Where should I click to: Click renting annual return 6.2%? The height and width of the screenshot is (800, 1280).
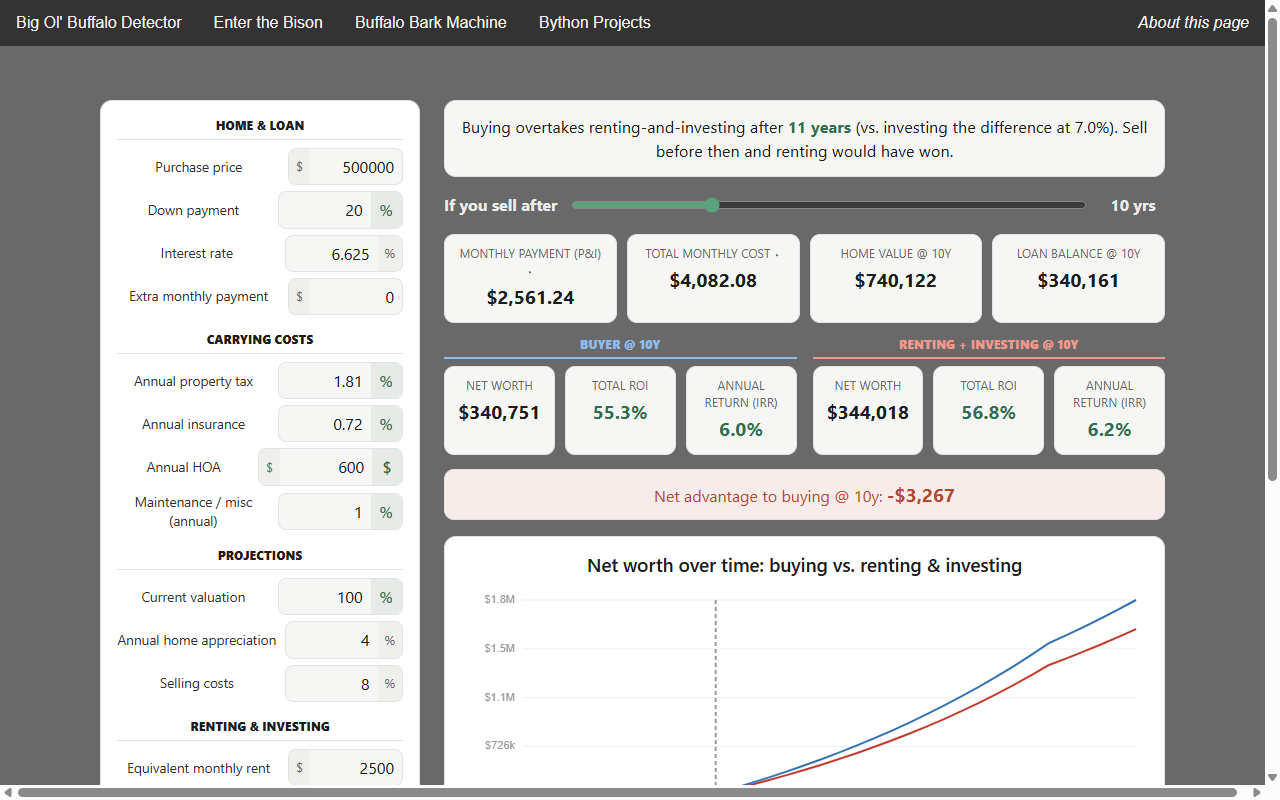click(x=1109, y=429)
